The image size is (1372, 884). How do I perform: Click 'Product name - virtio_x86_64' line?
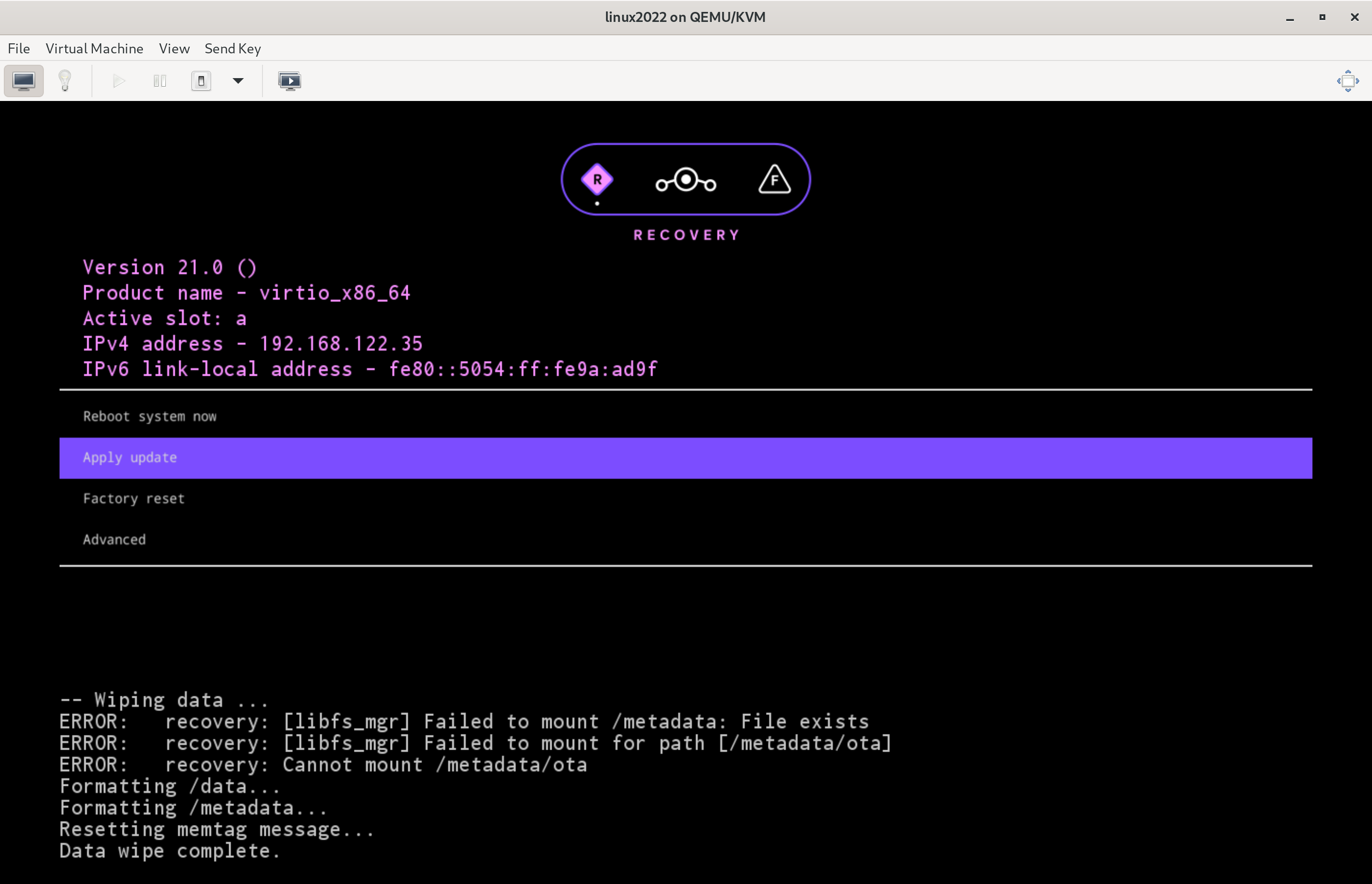[247, 293]
